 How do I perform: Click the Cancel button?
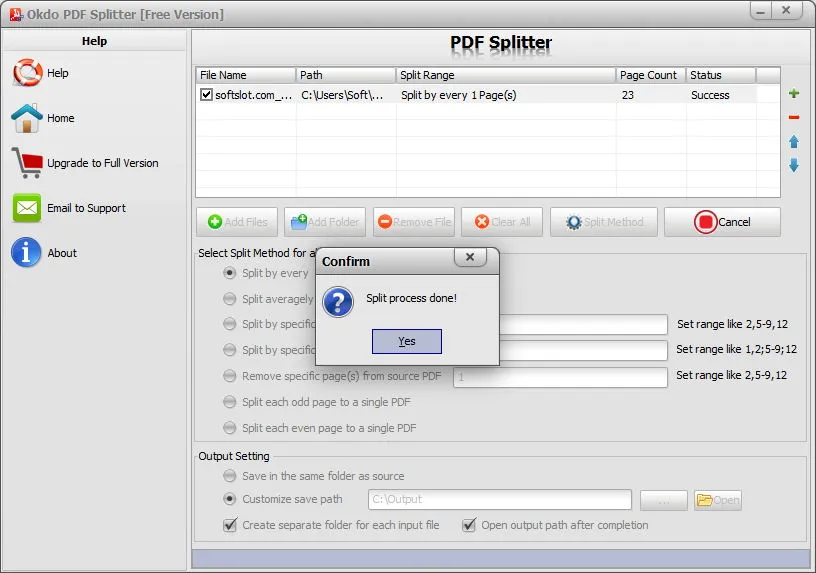pyautogui.click(x=722, y=222)
